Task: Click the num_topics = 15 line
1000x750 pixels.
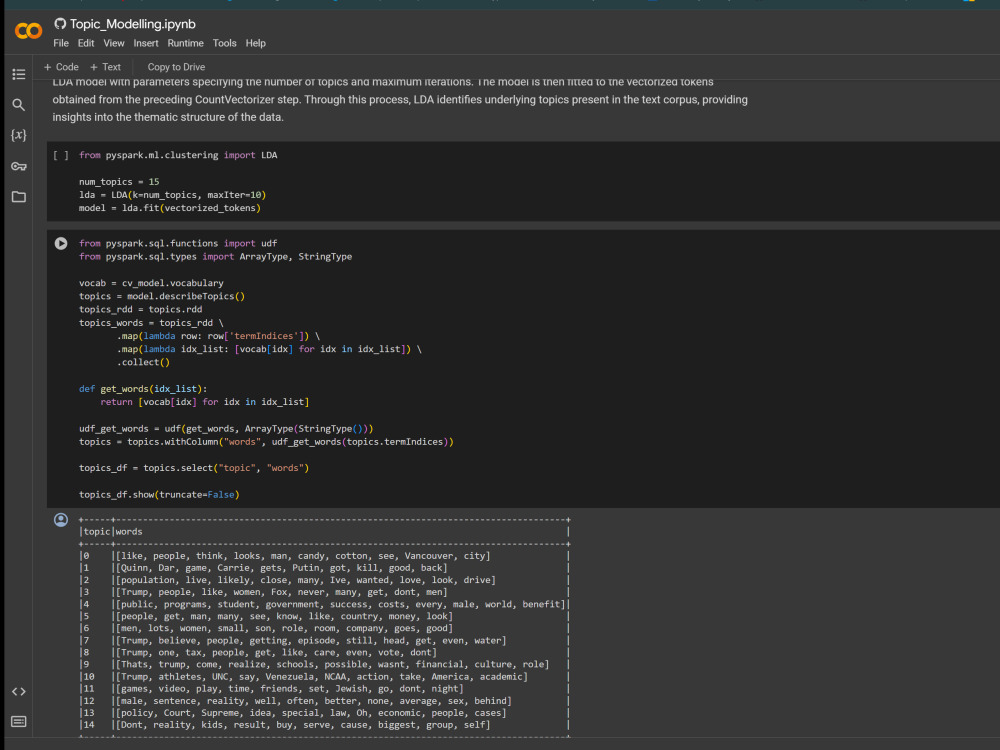Action: (x=119, y=182)
